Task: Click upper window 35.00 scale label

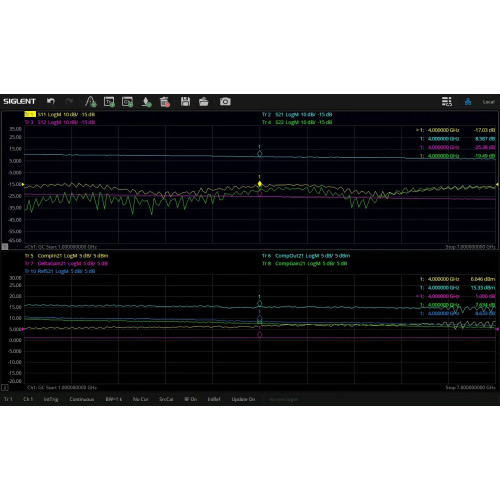Action: [x=15, y=129]
